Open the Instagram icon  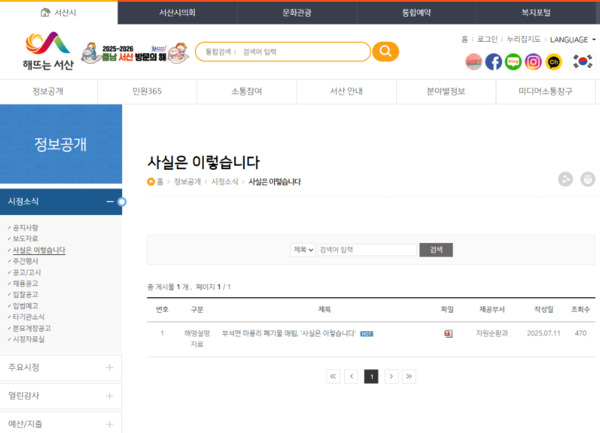(x=533, y=62)
